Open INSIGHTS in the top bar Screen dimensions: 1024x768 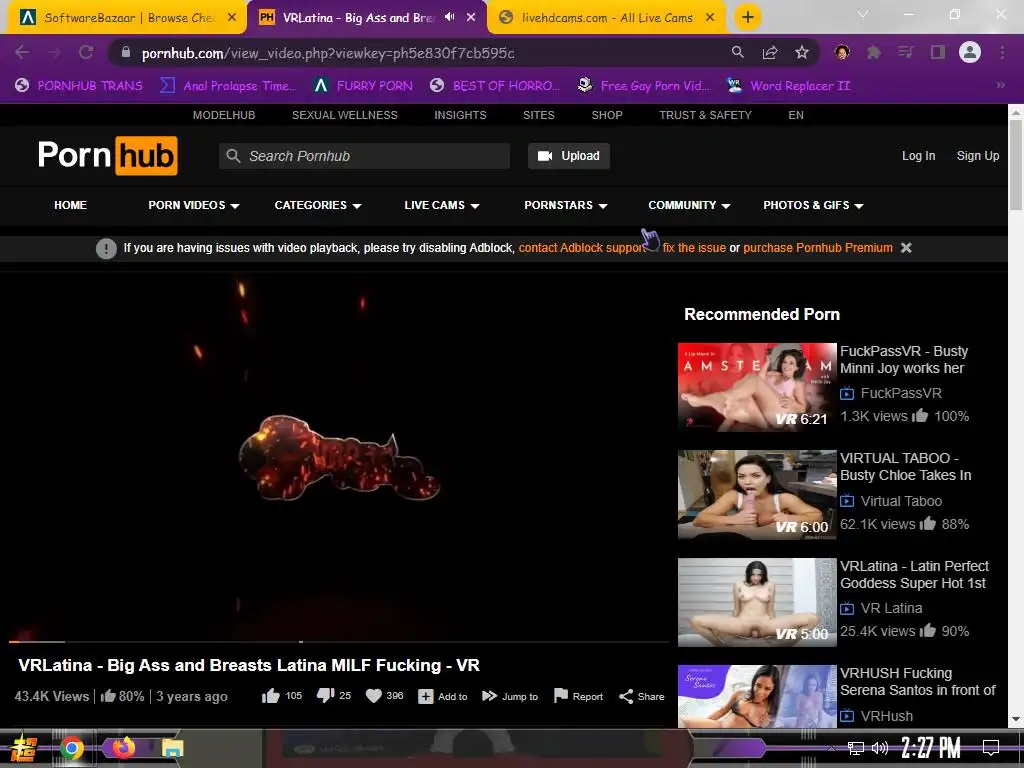coord(460,115)
